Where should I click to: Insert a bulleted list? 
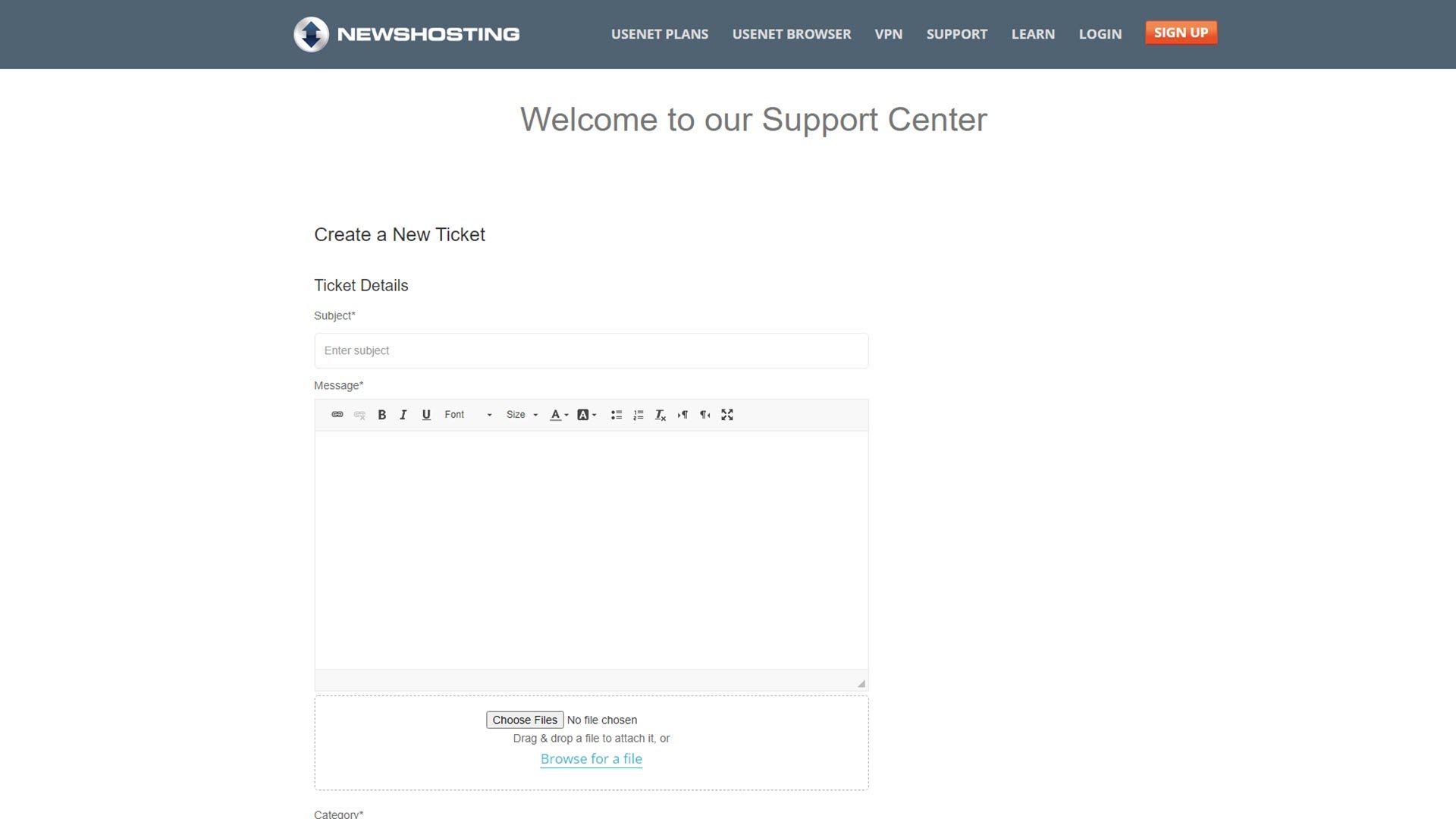pos(617,415)
